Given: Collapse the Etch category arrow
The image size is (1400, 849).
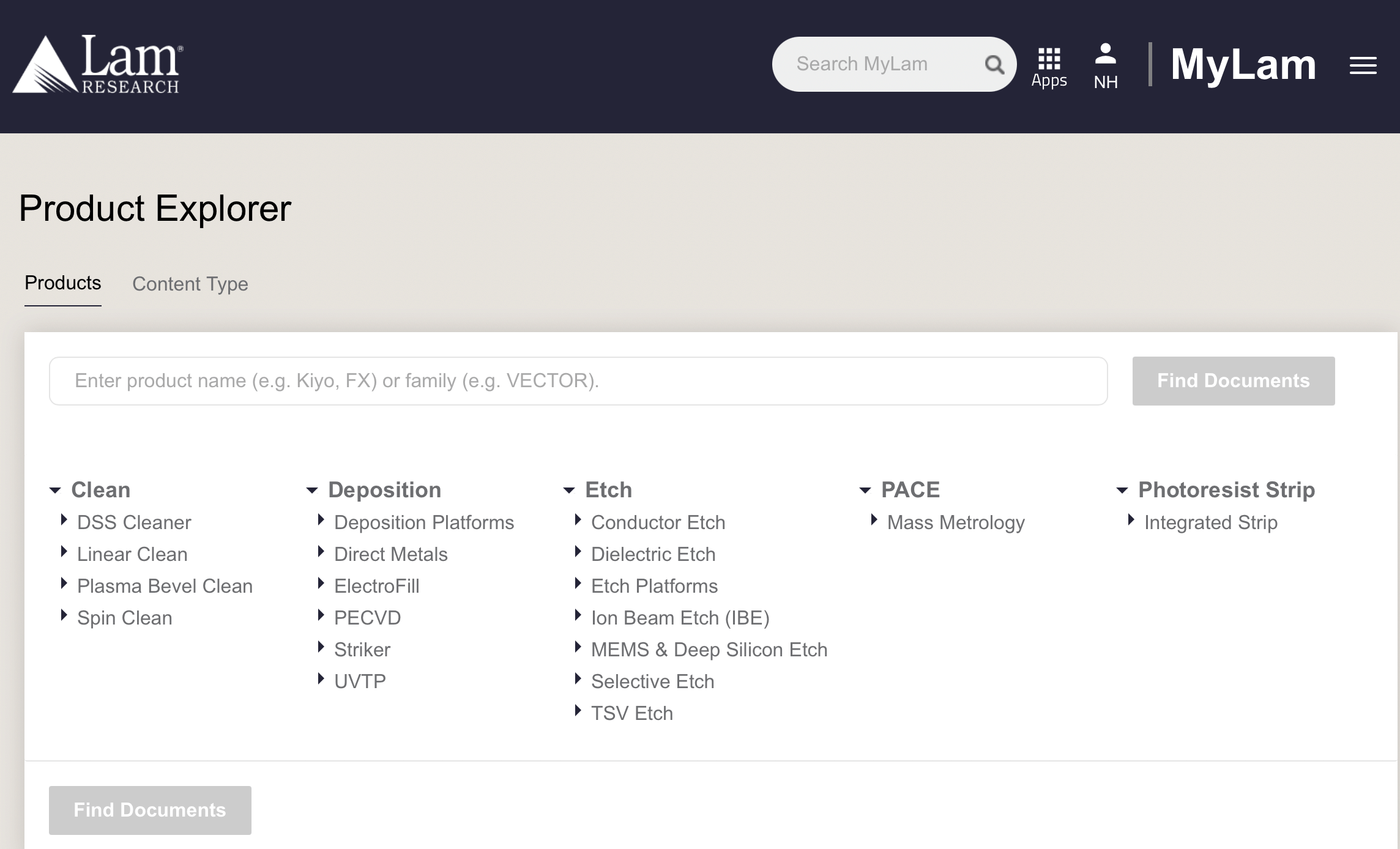Looking at the screenshot, I should [x=569, y=491].
